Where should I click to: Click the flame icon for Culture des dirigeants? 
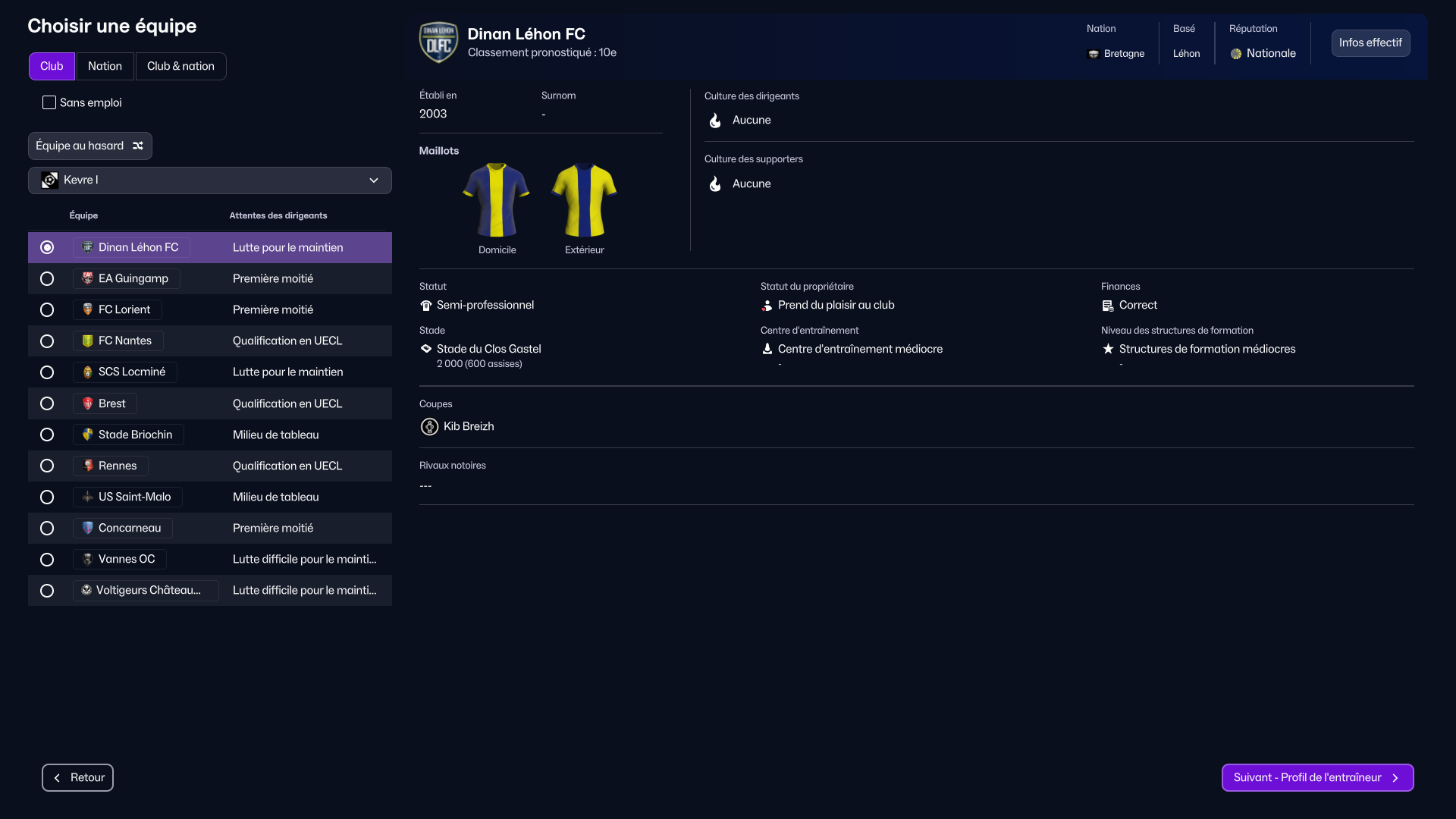coord(715,121)
